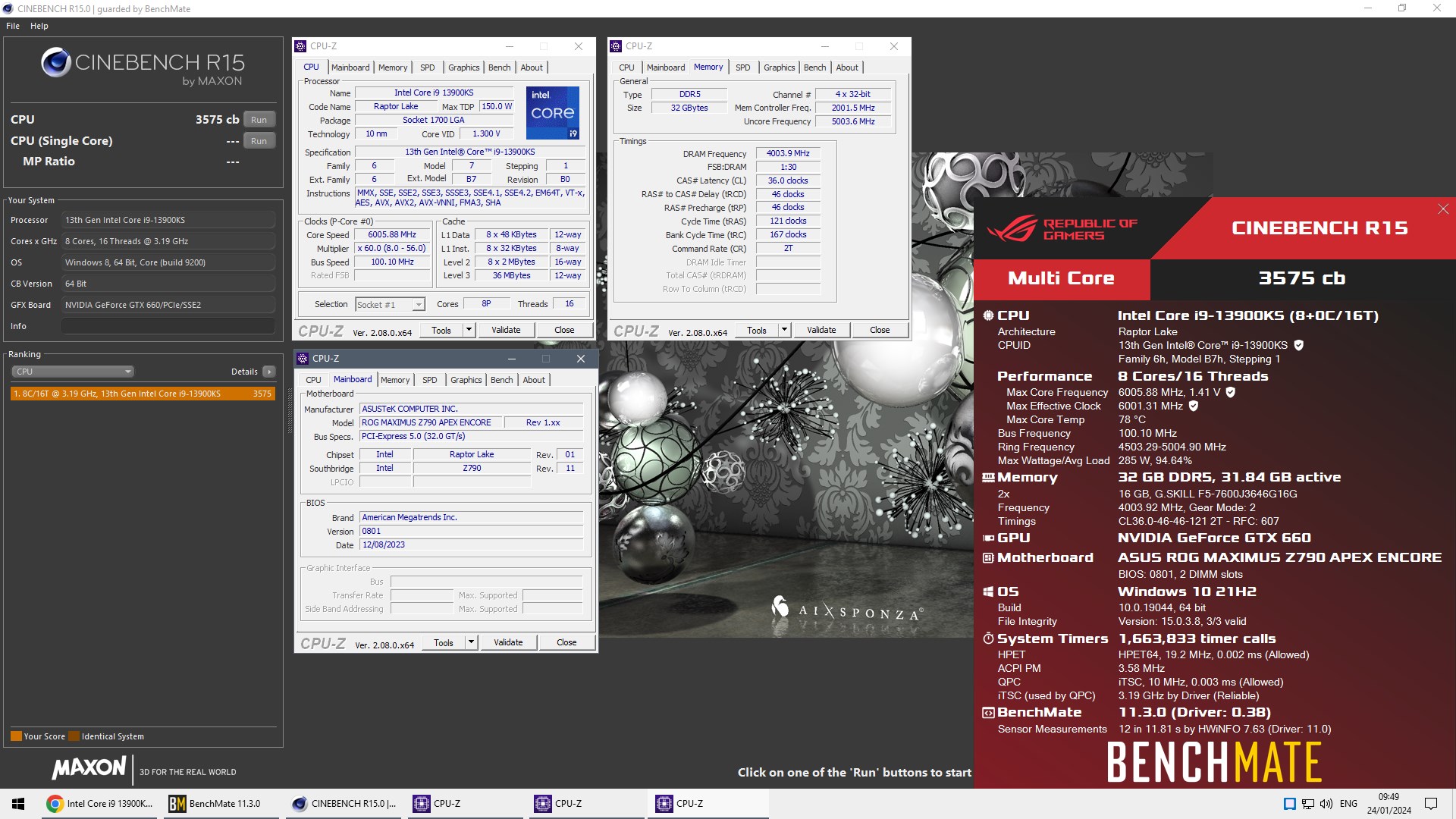Click the ENG language indicator in tray

[x=1348, y=804]
